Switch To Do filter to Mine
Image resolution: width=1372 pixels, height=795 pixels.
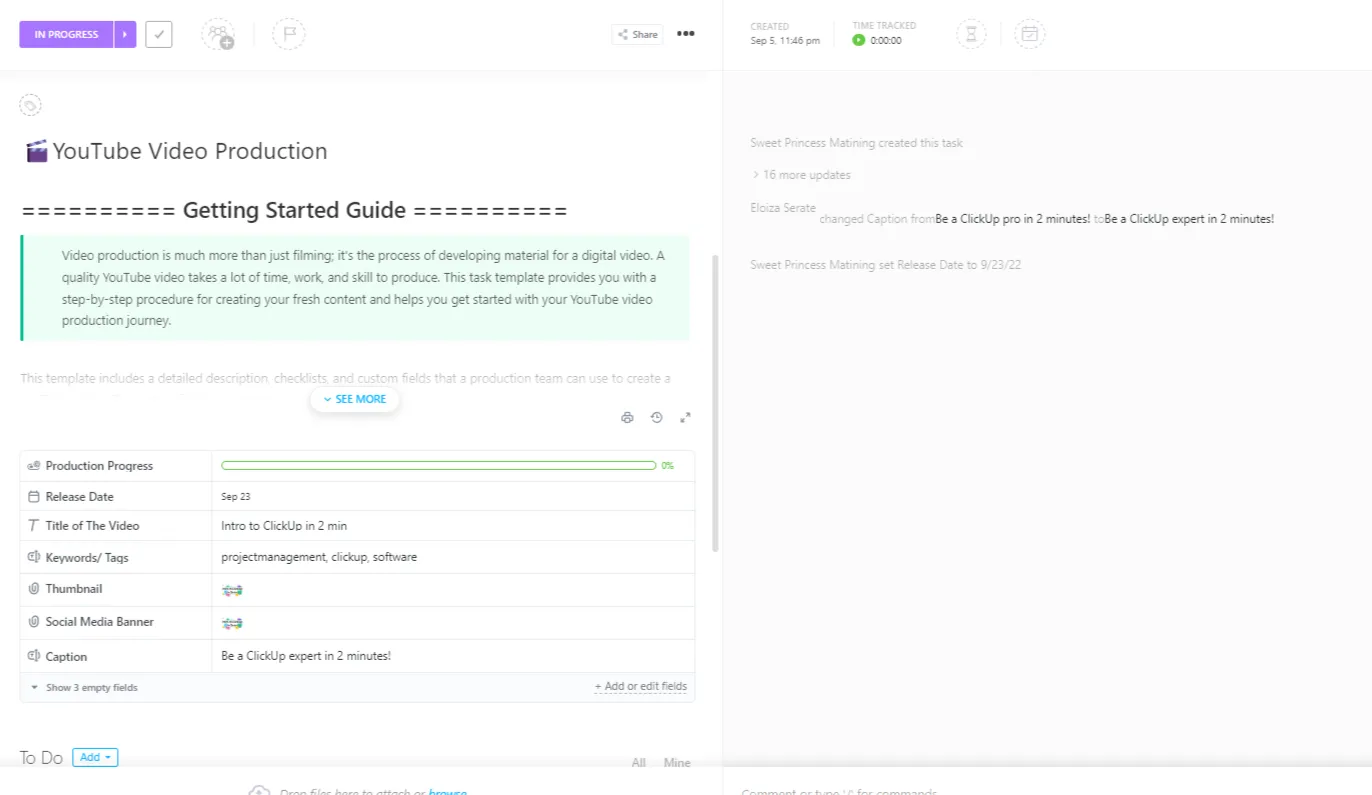coord(677,763)
